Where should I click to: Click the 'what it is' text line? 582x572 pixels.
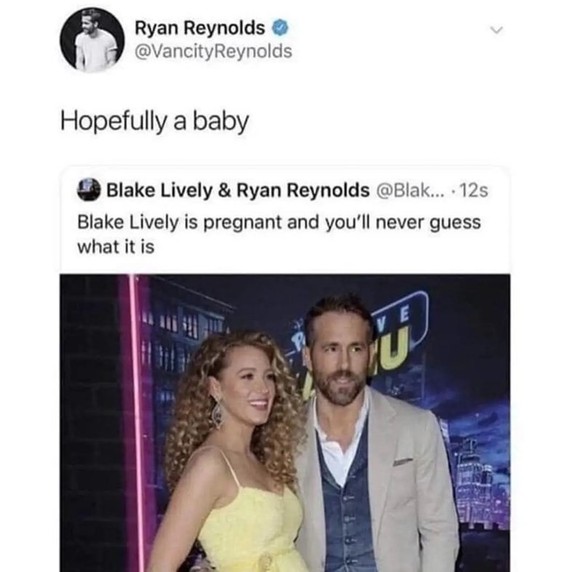click(x=116, y=247)
